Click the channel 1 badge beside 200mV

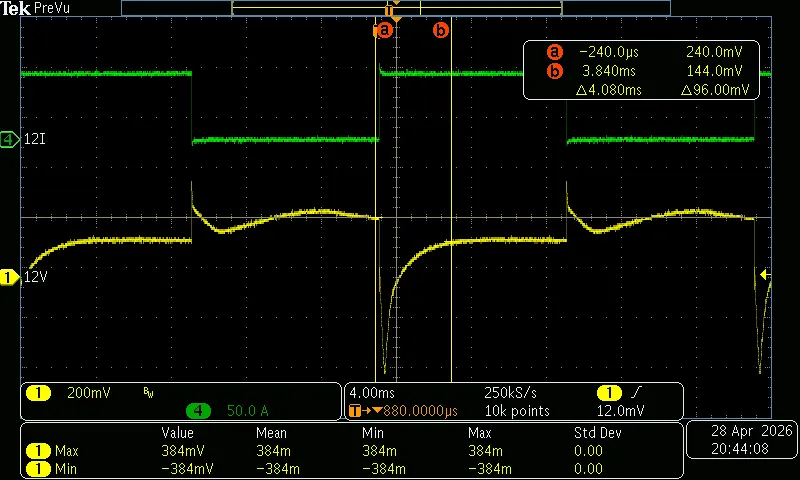[x=38, y=393]
